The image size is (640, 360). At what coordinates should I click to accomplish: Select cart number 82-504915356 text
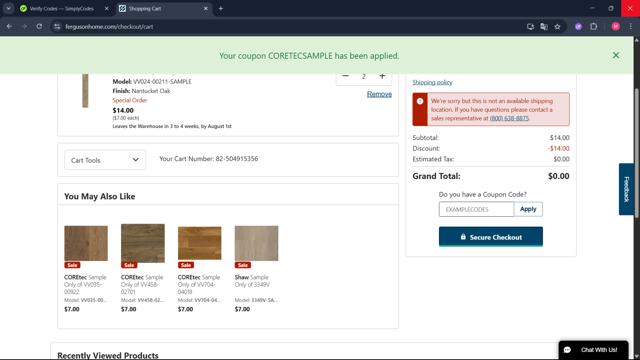click(237, 159)
